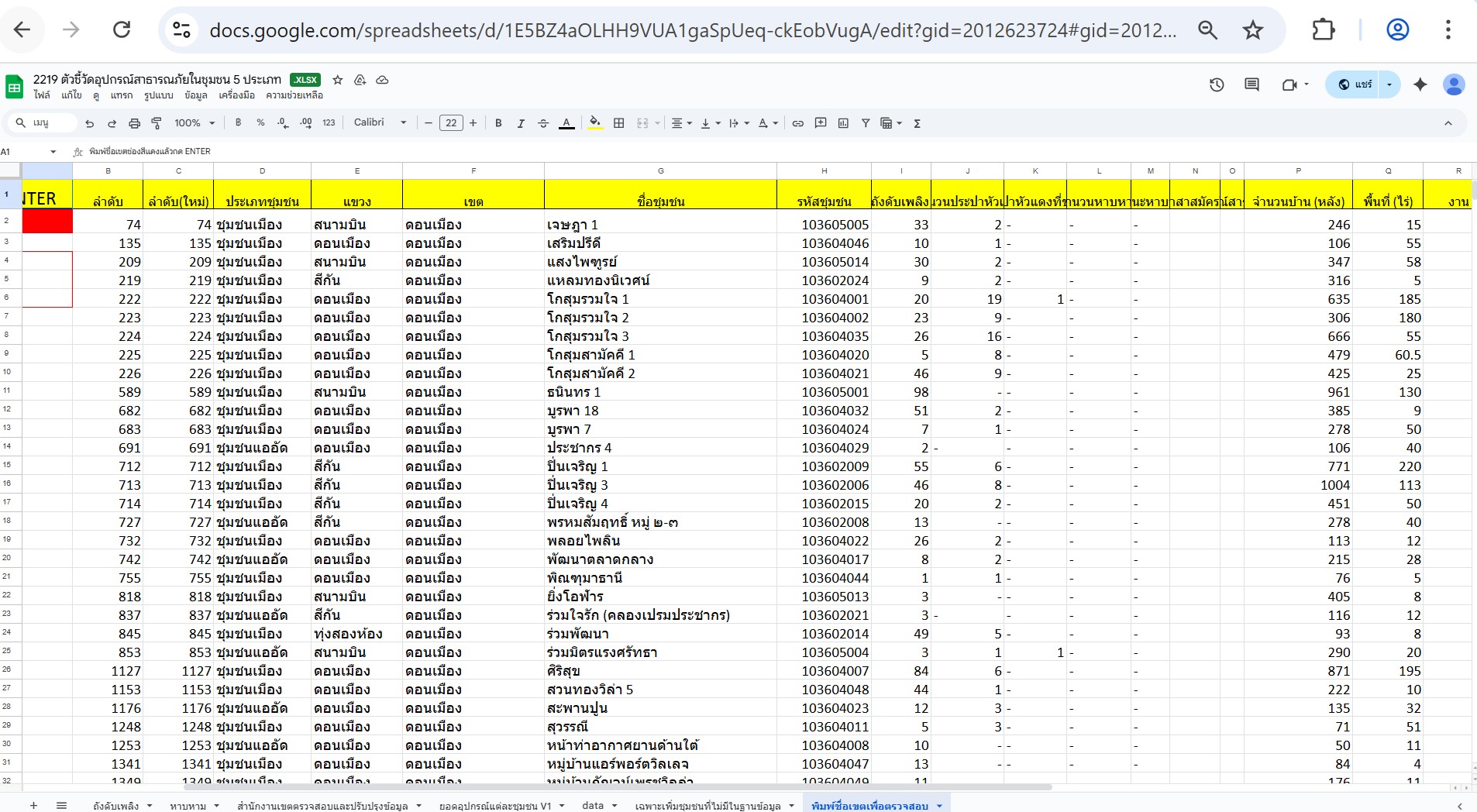This screenshot has height=812, width=1477.
Task: Click the font size field 22
Action: click(x=451, y=122)
